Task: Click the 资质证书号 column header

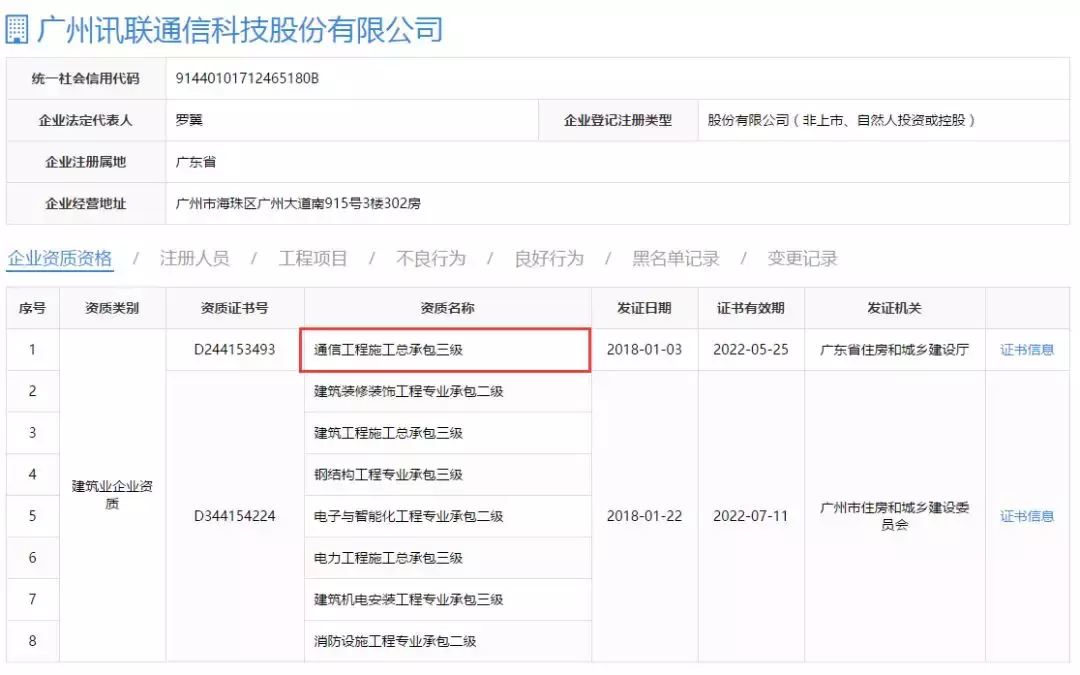Action: tap(235, 308)
